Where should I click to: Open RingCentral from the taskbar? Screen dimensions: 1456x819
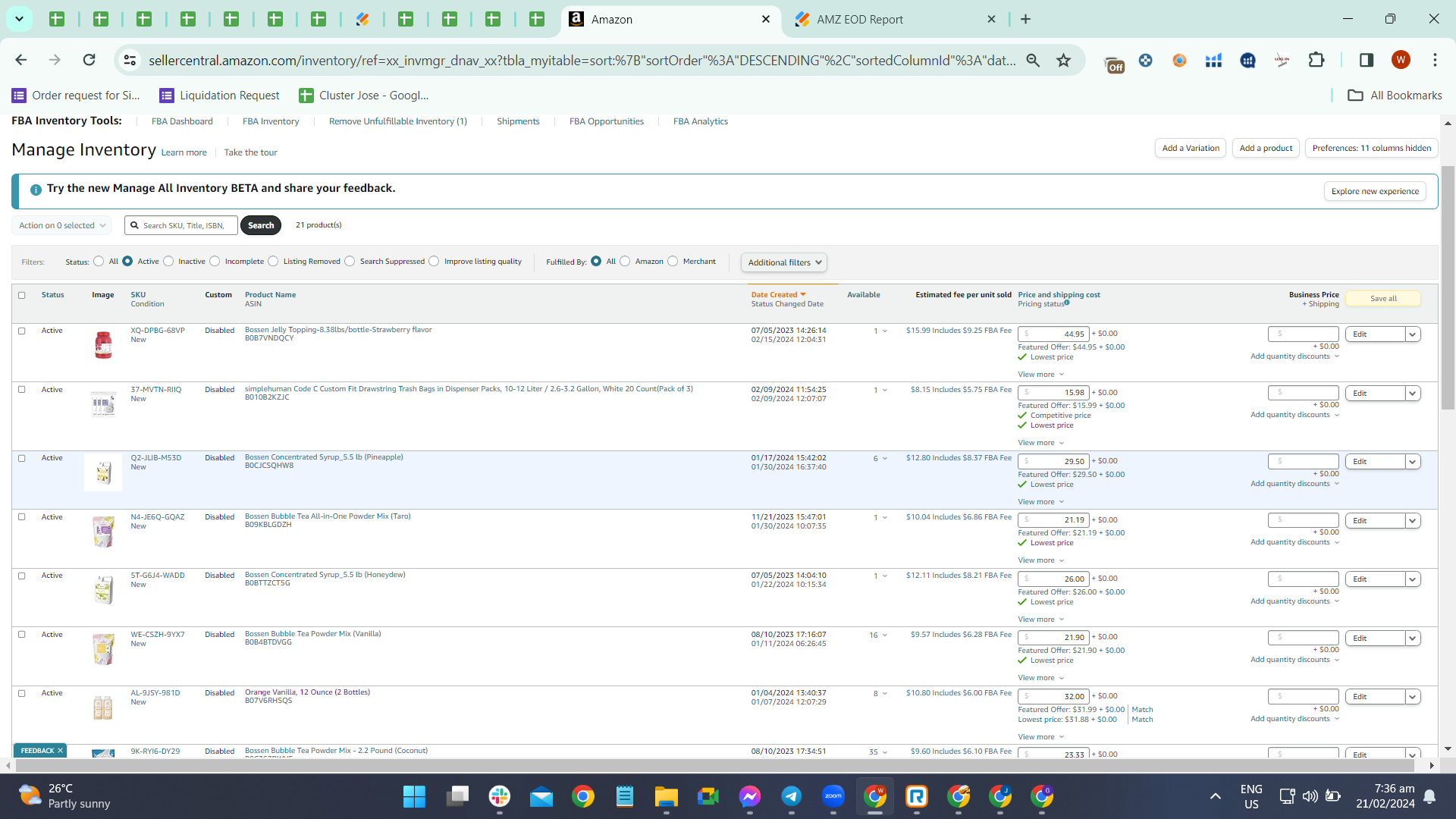coord(917,796)
